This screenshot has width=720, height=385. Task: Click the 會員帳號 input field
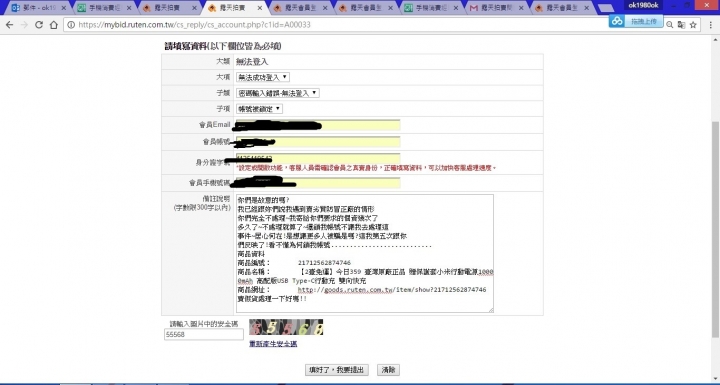pos(318,142)
